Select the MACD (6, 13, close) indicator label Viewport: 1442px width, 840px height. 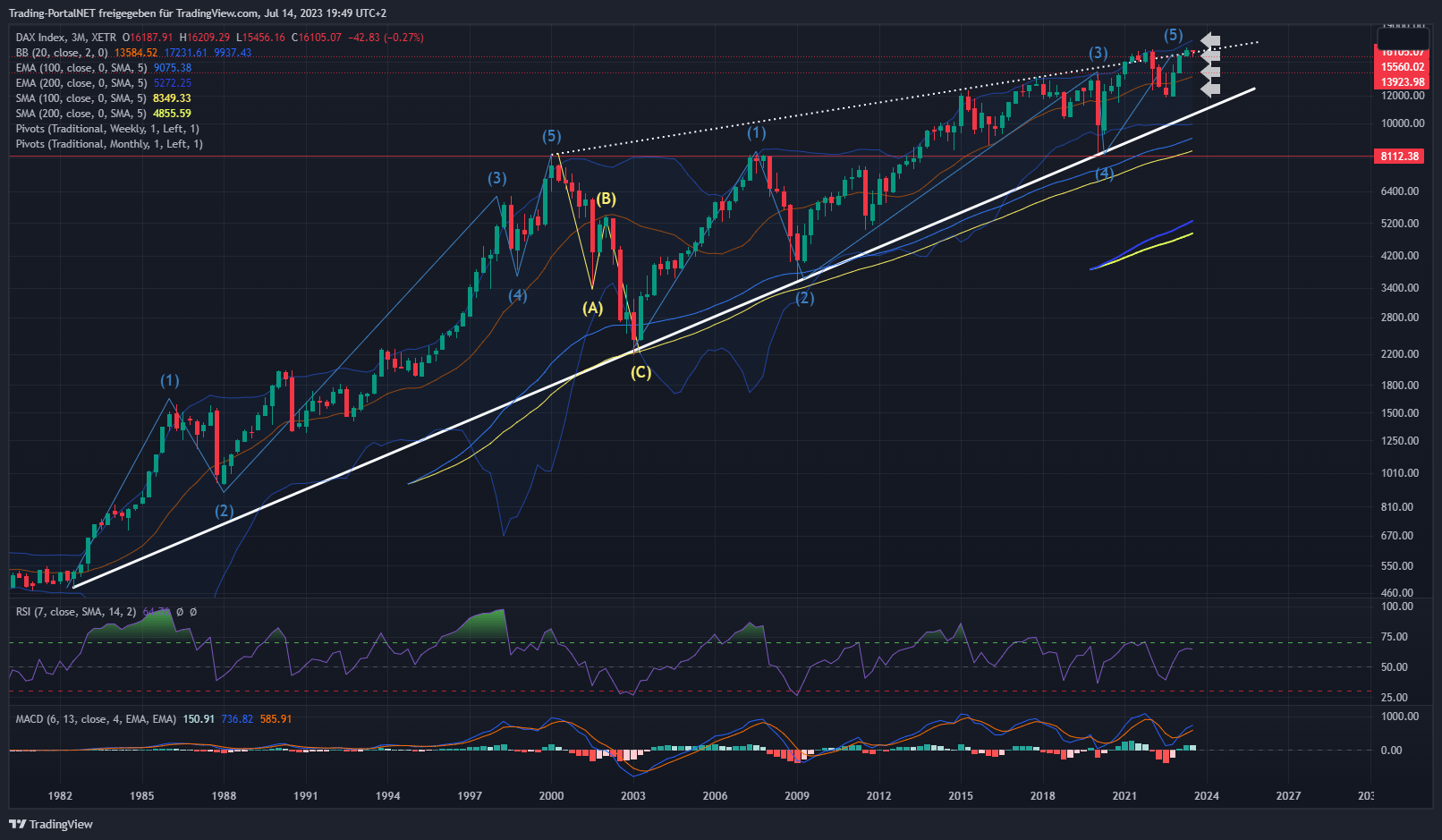96,719
